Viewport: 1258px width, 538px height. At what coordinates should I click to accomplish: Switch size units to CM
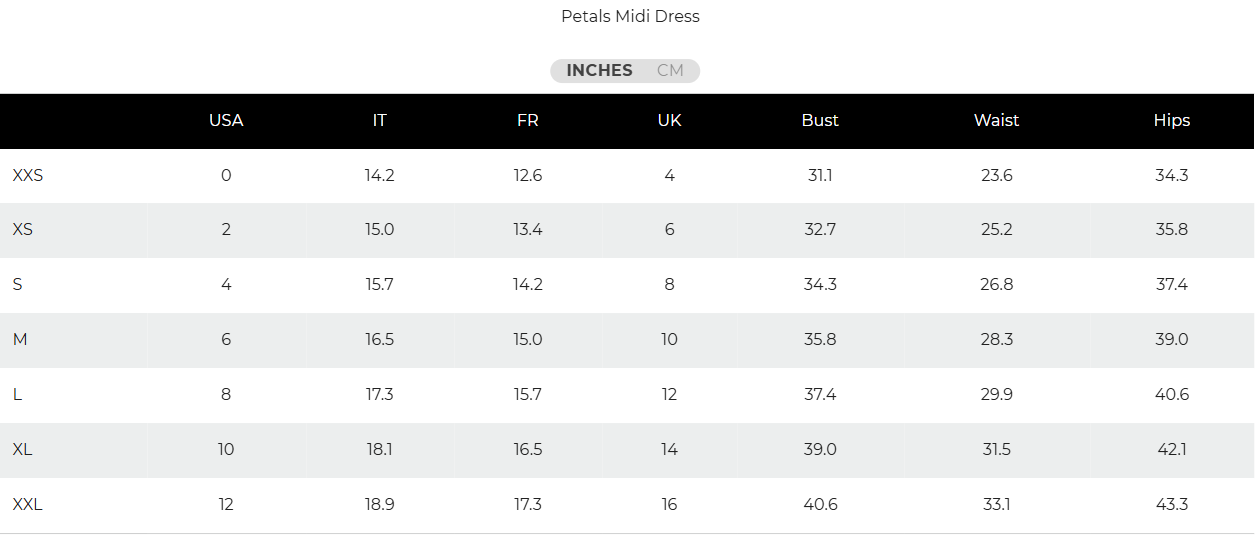pyautogui.click(x=670, y=71)
